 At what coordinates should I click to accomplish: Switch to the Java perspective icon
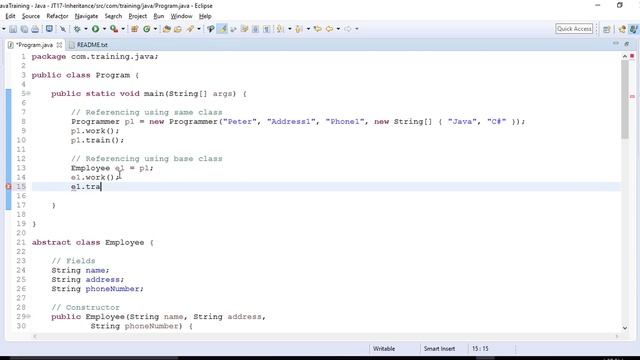[x=634, y=29]
